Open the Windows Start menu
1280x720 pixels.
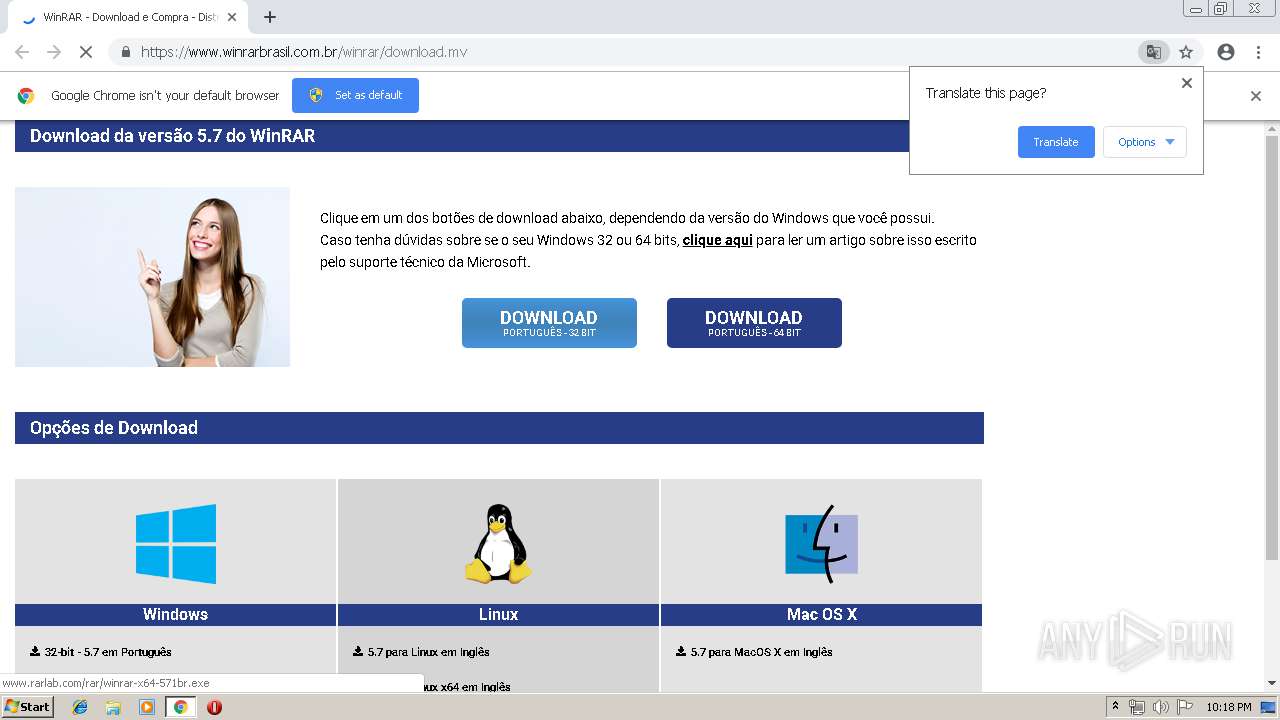pos(27,706)
